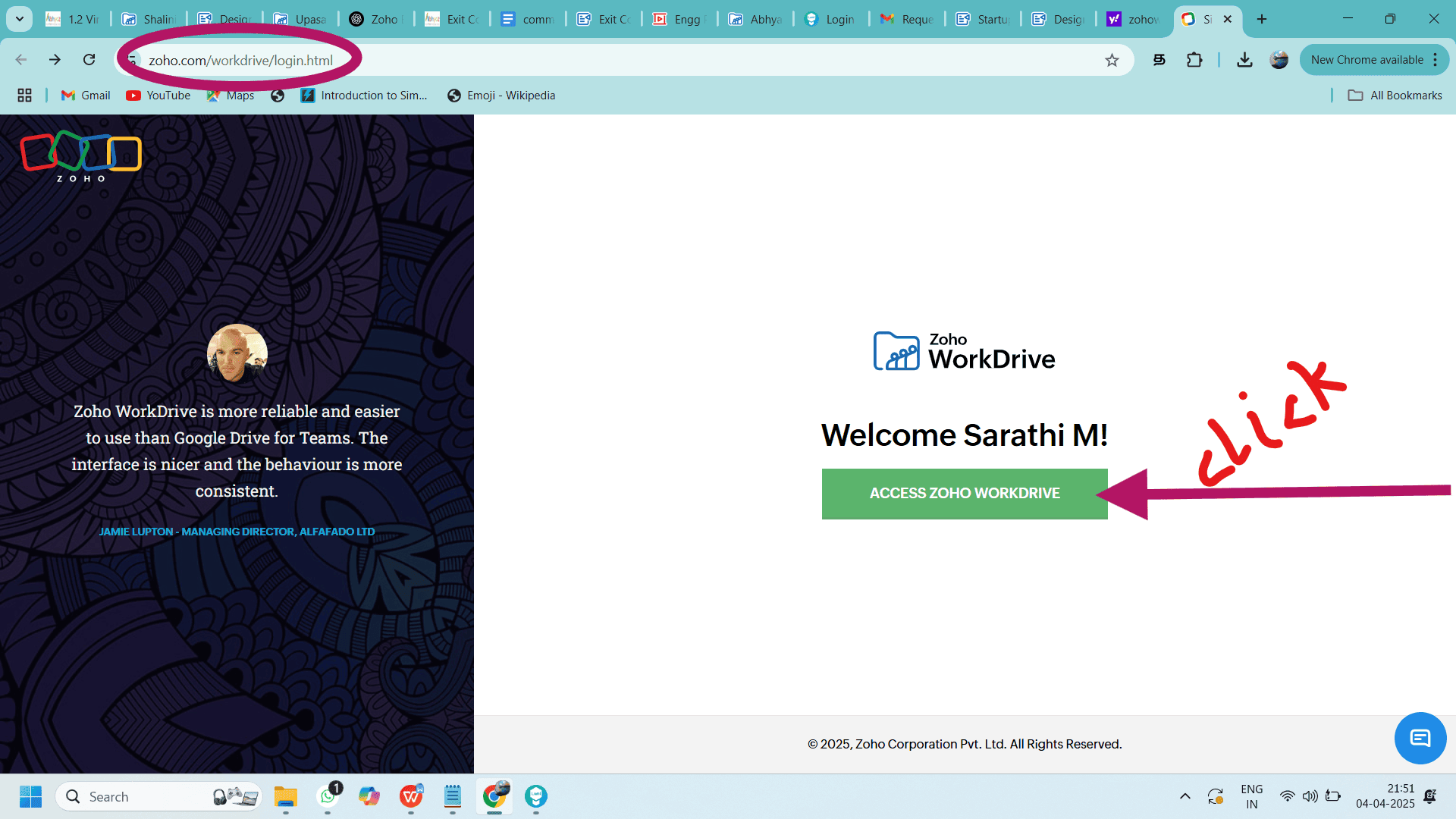Open Emoji - Wikipedia bookmark
The width and height of the screenshot is (1456, 819).
[x=501, y=96]
